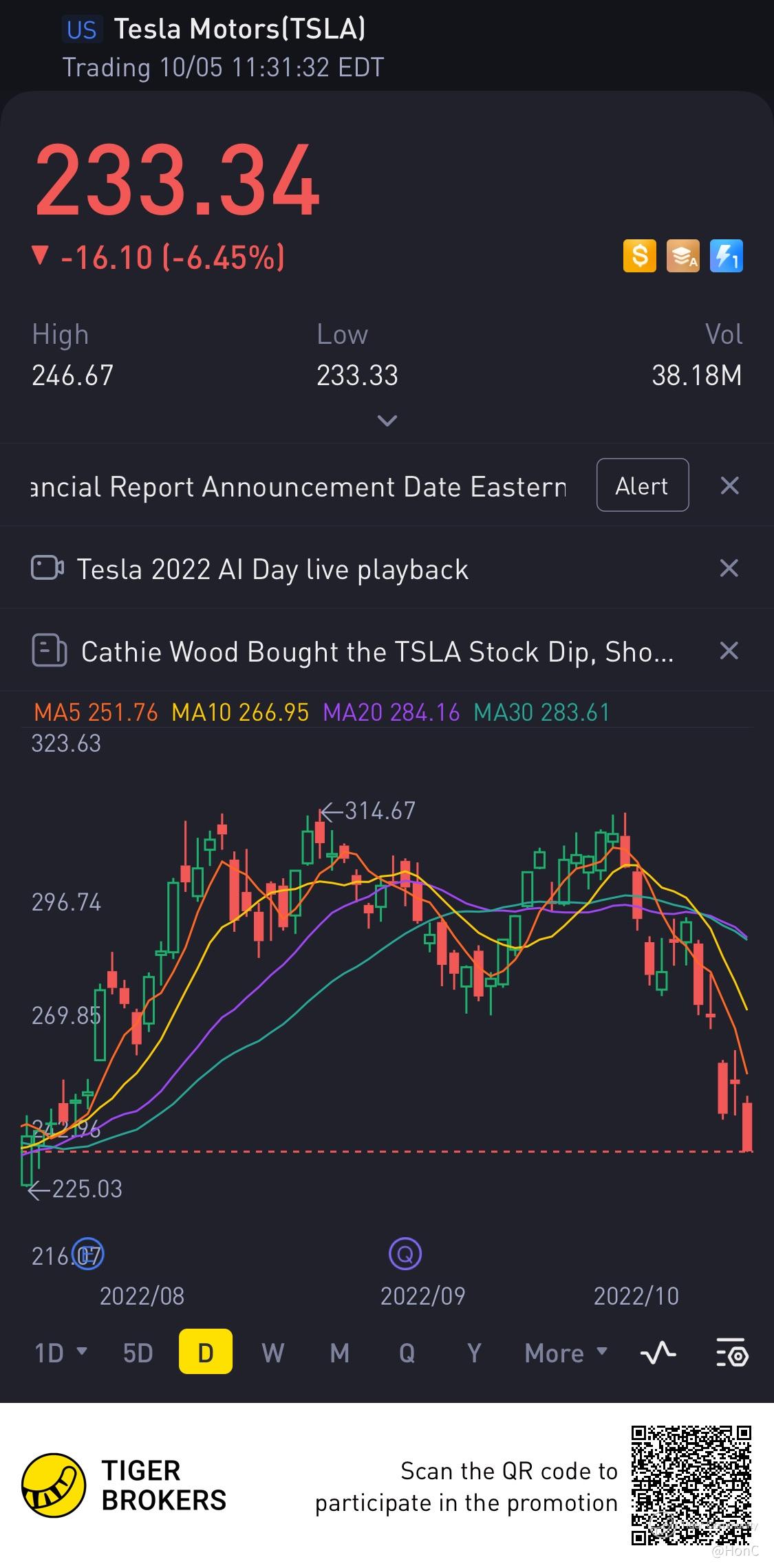
Task: Select the D daily chart tab
Action: click(205, 1352)
